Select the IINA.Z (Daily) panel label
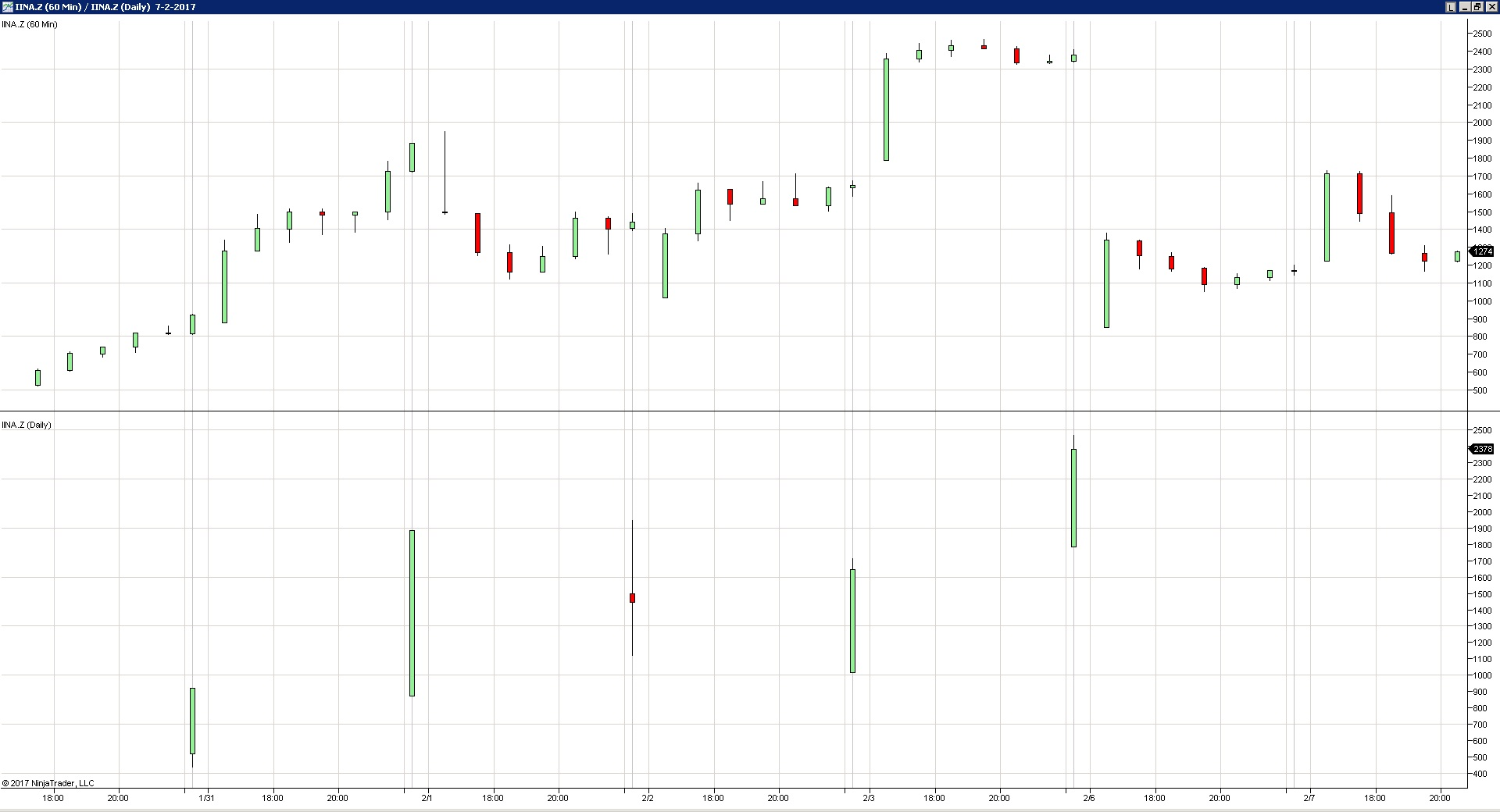 (27, 425)
